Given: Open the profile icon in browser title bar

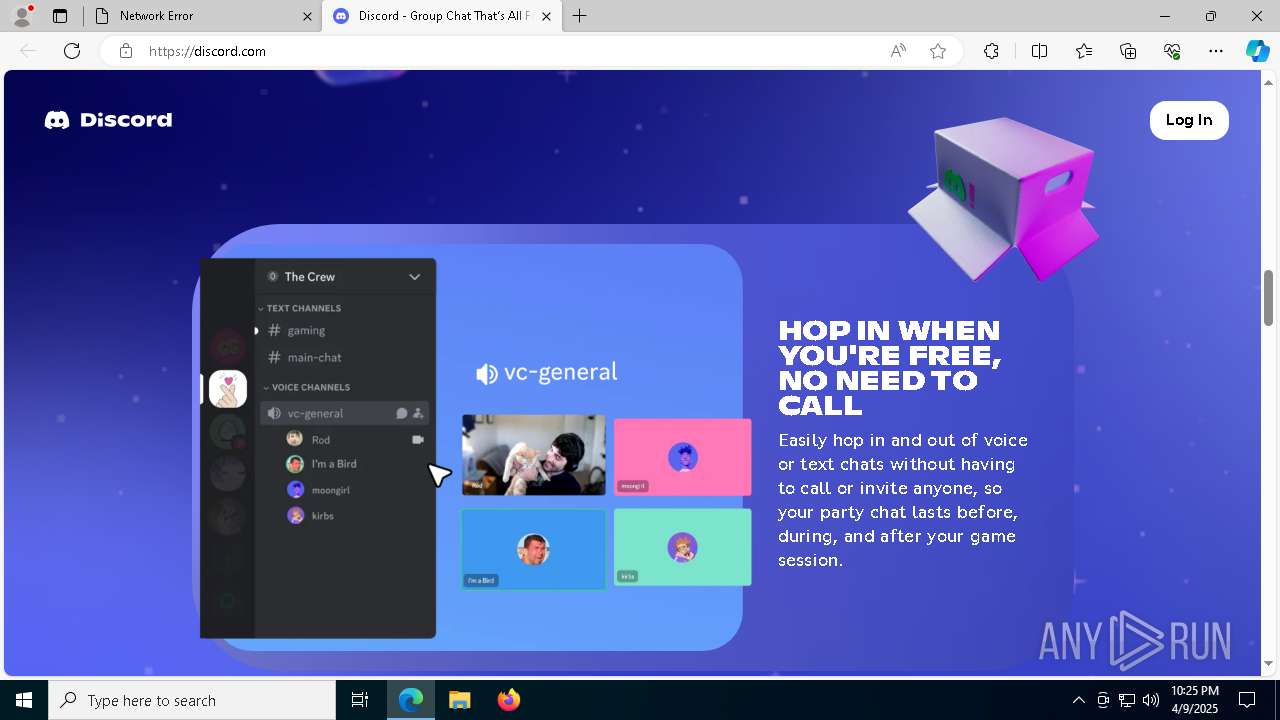Looking at the screenshot, I should click(x=22, y=16).
